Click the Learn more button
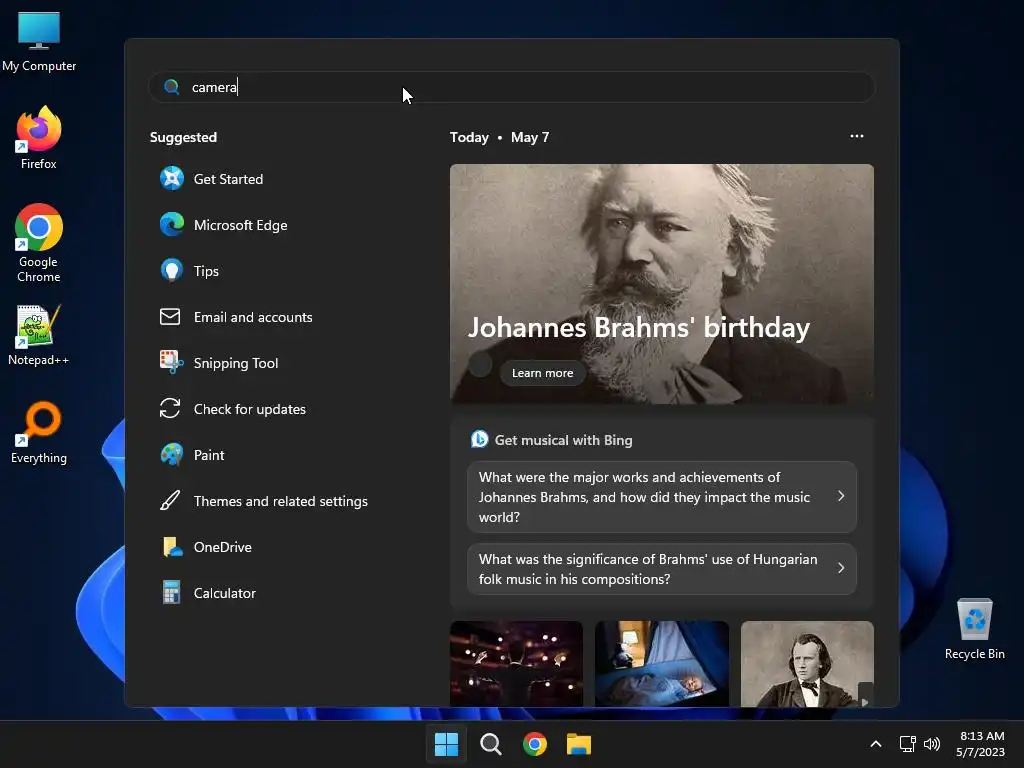Screen dimensions: 1024x768 542,373
